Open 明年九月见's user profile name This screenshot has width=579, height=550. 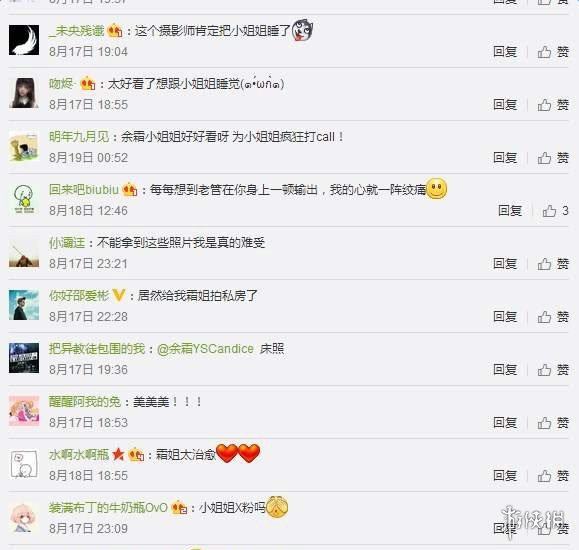pyautogui.click(x=79, y=137)
